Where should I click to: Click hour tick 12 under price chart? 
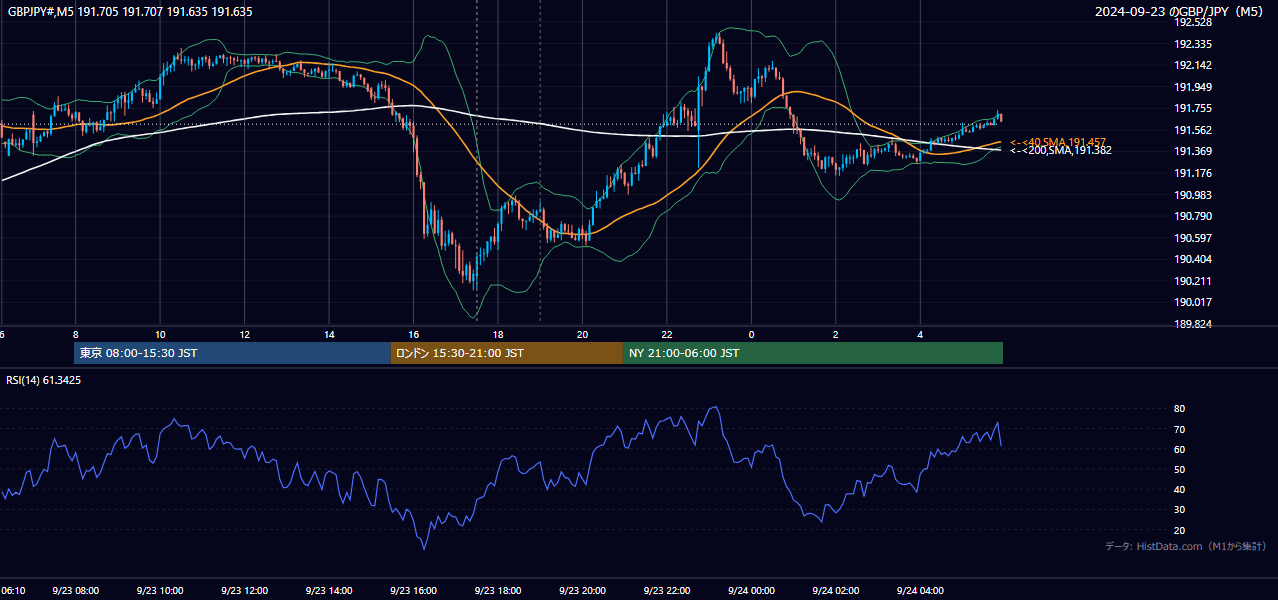[244, 334]
